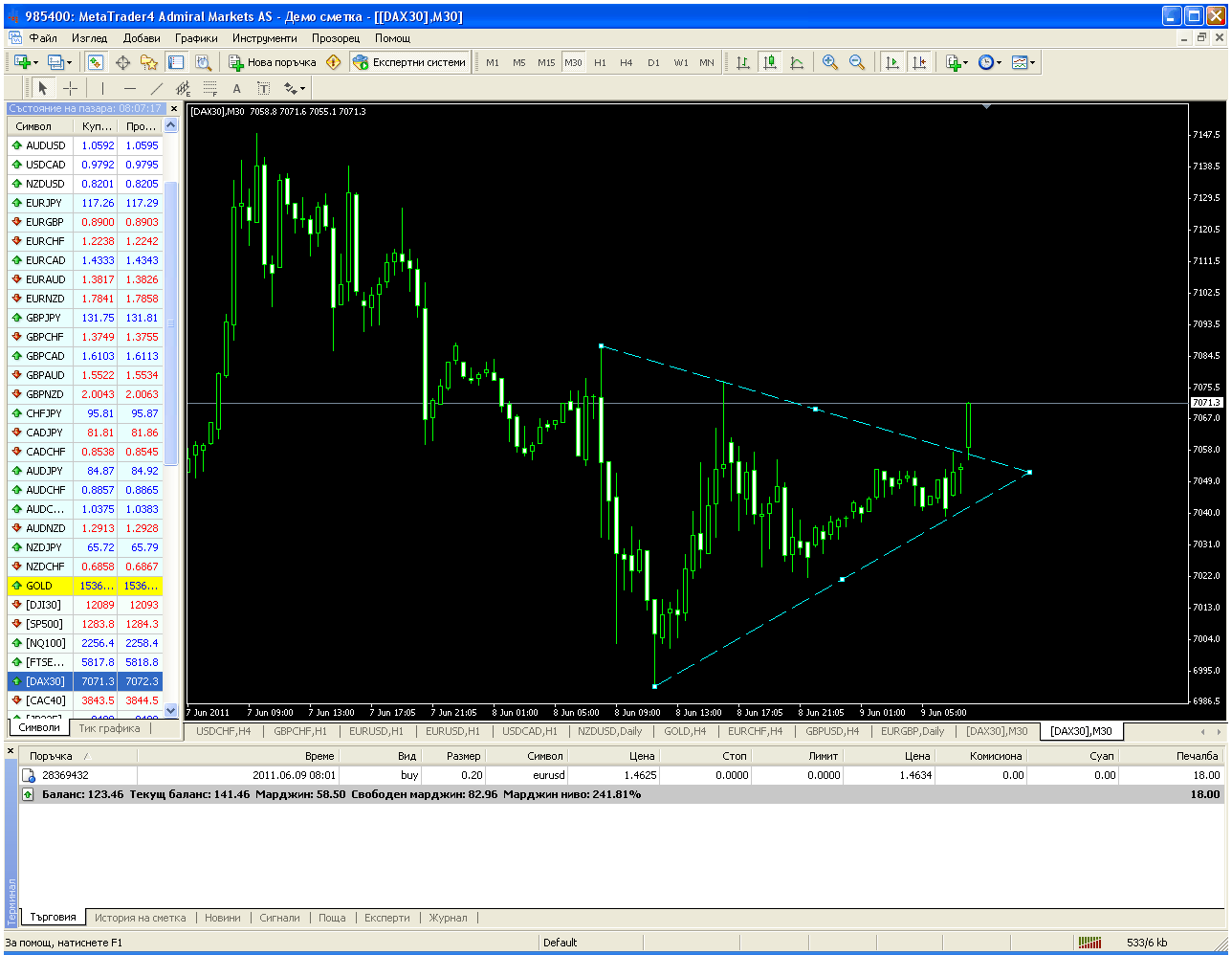Viewport: 1232px width, 955px height.
Task: Open the Strategy Tester magnifier icon
Action: click(x=203, y=62)
